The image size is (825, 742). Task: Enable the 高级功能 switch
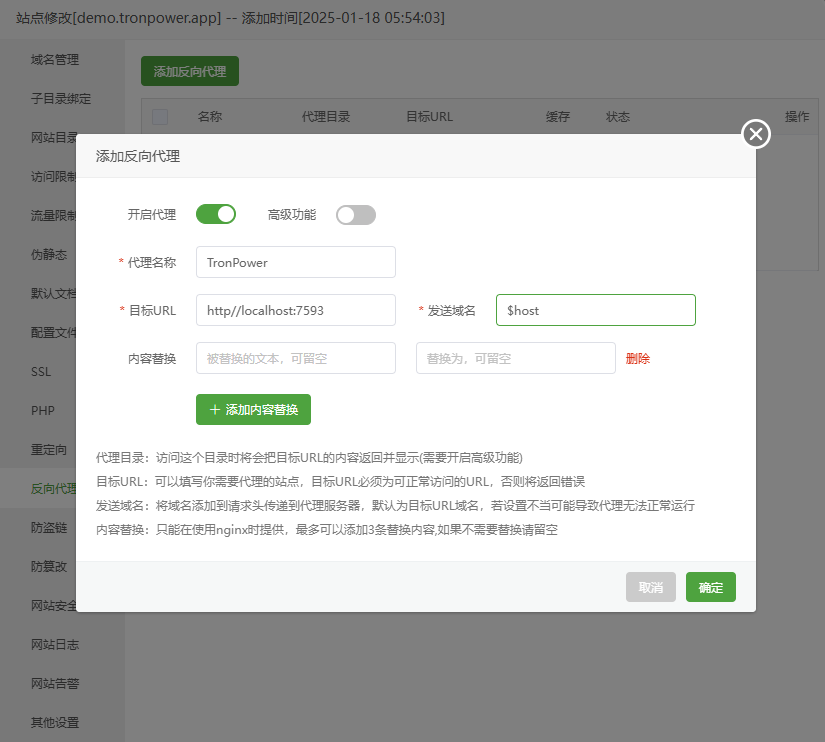(x=355, y=215)
